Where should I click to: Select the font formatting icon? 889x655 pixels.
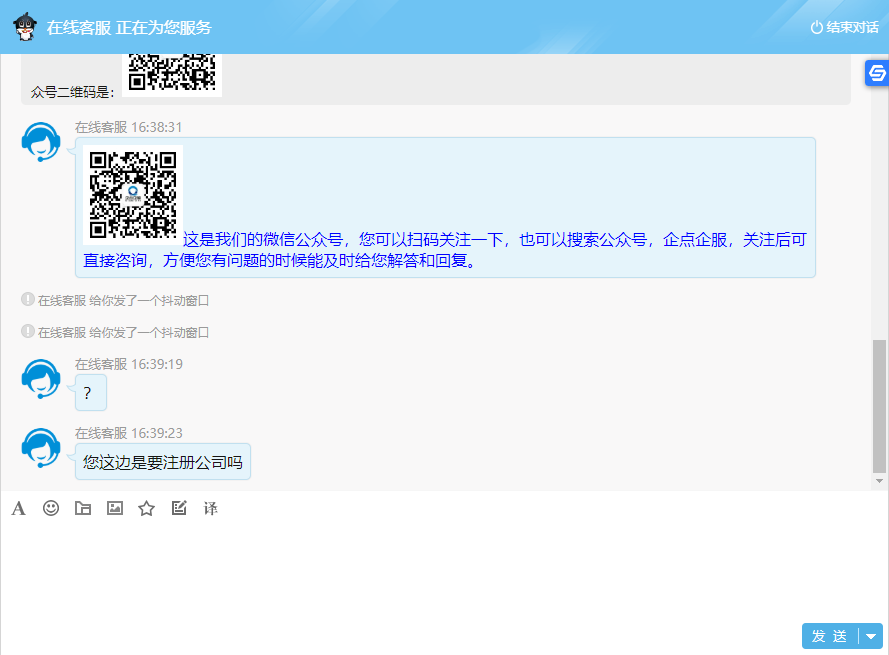[x=18, y=508]
